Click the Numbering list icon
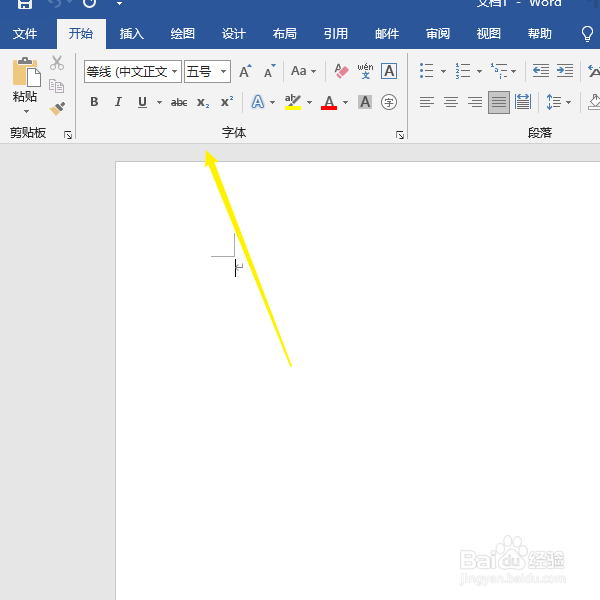This screenshot has height=600, width=600. pyautogui.click(x=463, y=71)
